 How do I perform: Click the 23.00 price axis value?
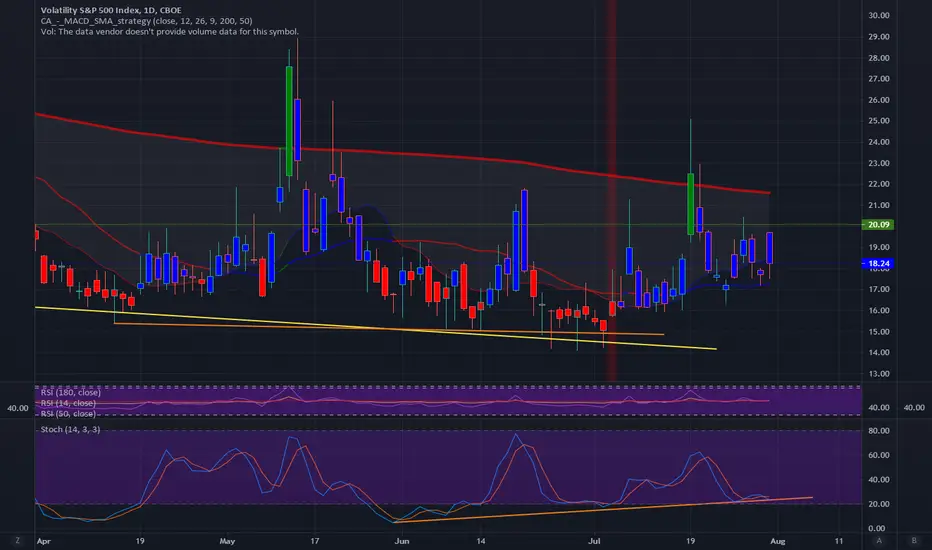point(879,163)
